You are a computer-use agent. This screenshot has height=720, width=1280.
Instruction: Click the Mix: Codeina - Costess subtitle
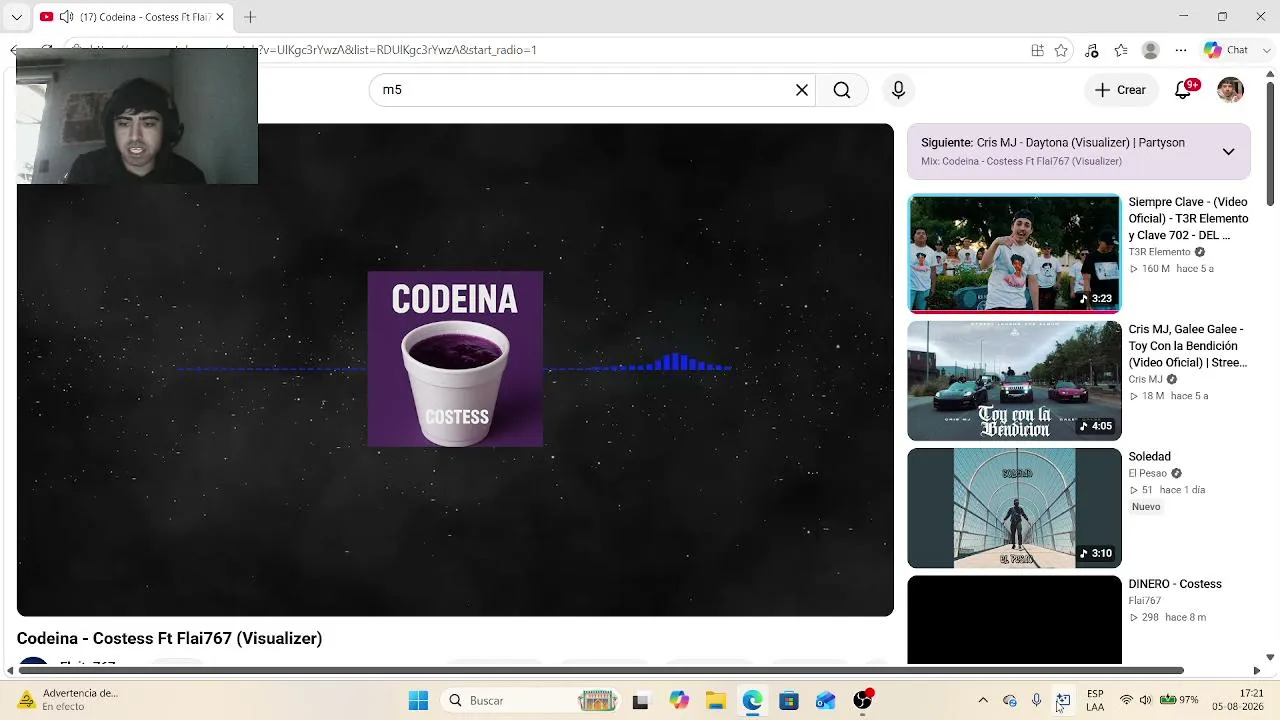[1021, 161]
